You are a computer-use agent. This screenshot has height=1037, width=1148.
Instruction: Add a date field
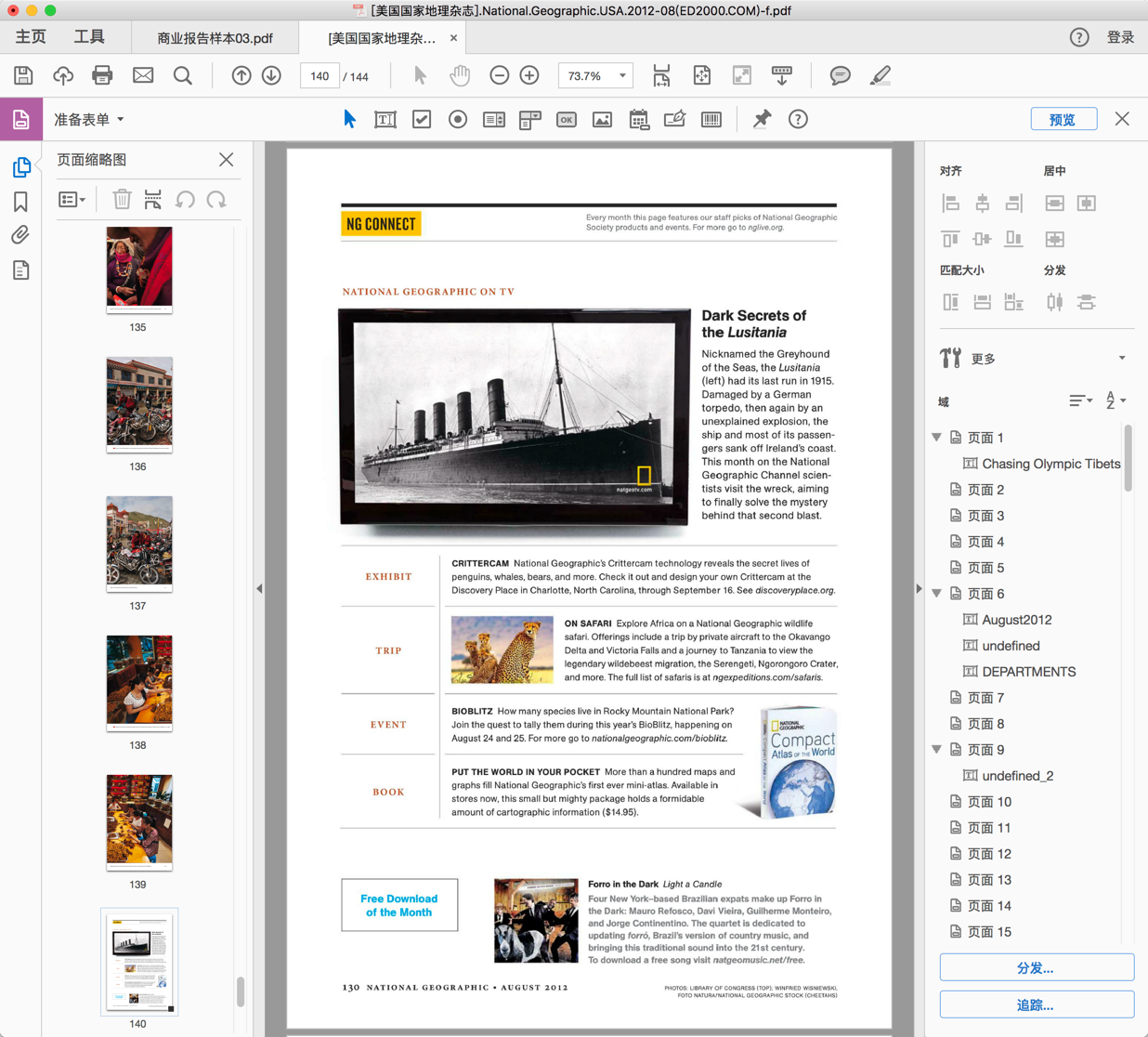[639, 119]
